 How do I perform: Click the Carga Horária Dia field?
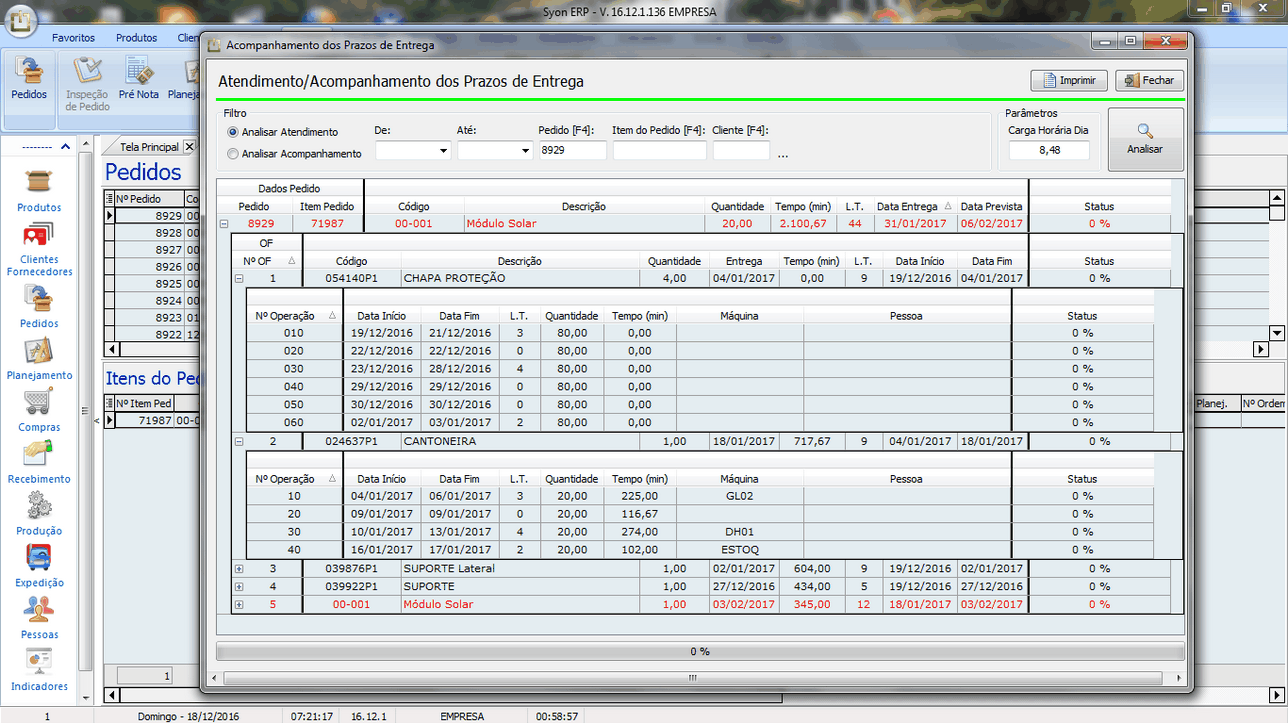pyautogui.click(x=1048, y=150)
